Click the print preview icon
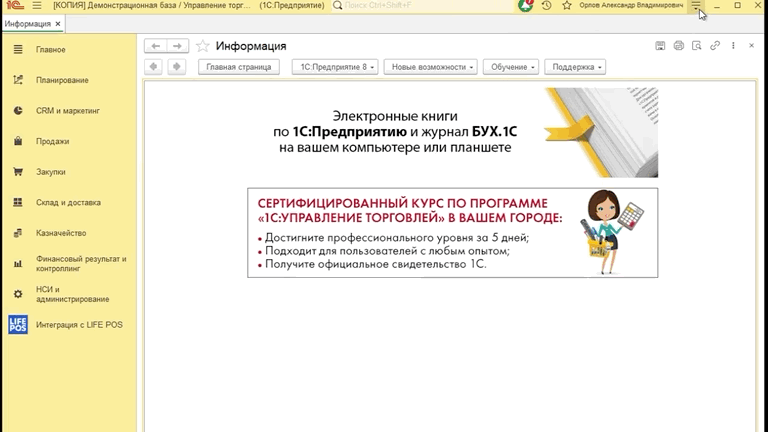Viewport: 768px width, 432px height. (696, 46)
